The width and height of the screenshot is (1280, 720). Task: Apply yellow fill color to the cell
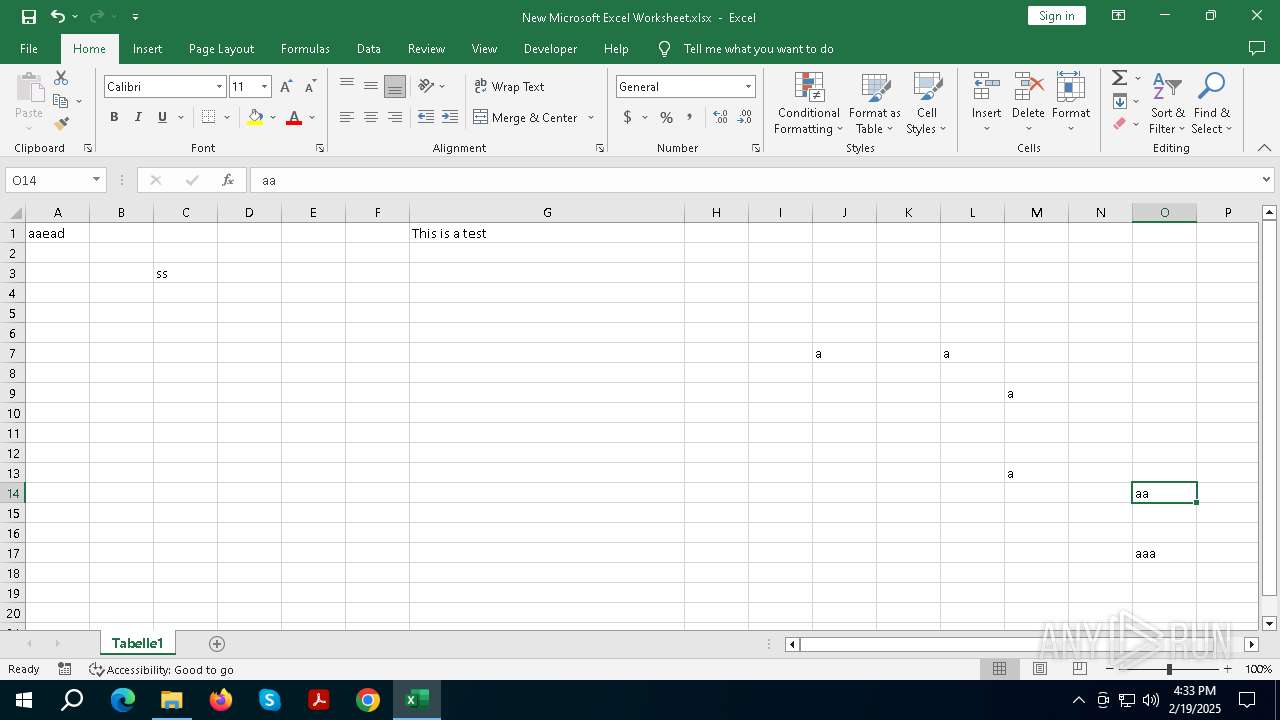(x=255, y=117)
